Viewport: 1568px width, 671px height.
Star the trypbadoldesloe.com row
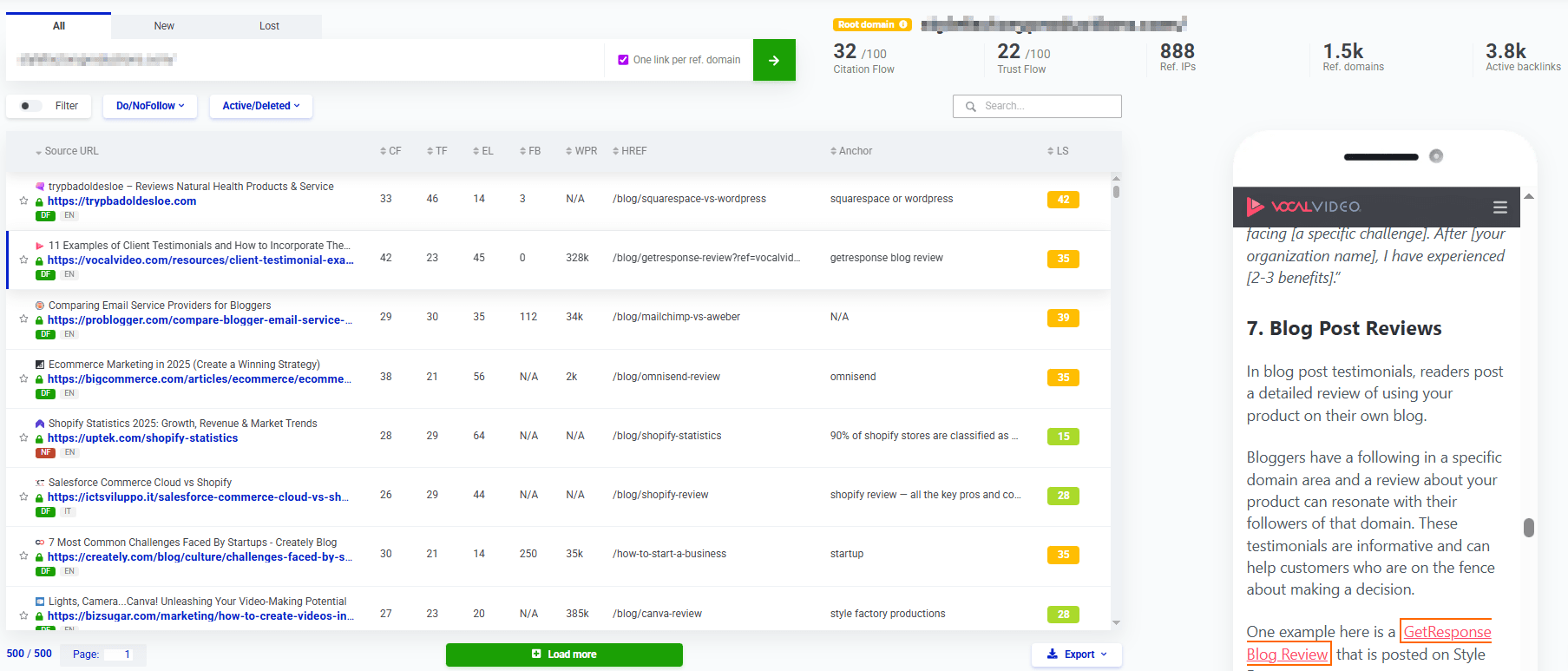(x=23, y=201)
